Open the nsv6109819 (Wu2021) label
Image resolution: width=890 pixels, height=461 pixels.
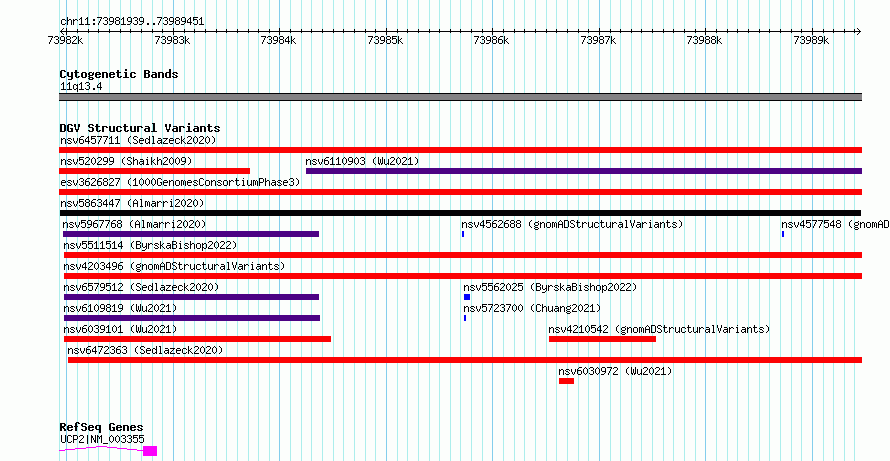120,308
